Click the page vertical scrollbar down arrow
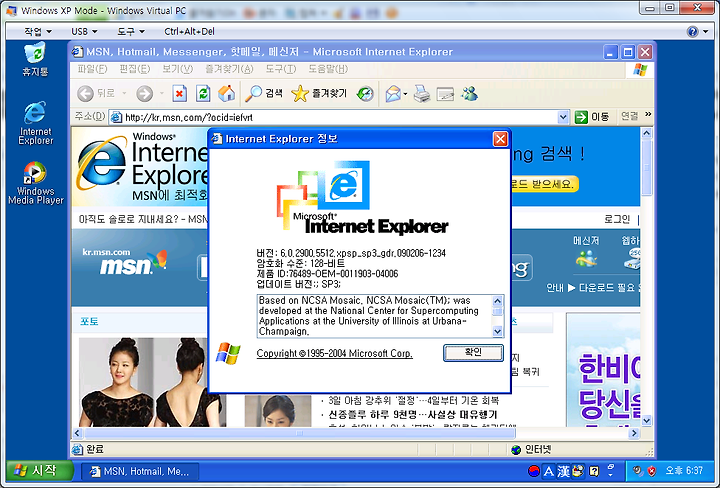 [647, 421]
